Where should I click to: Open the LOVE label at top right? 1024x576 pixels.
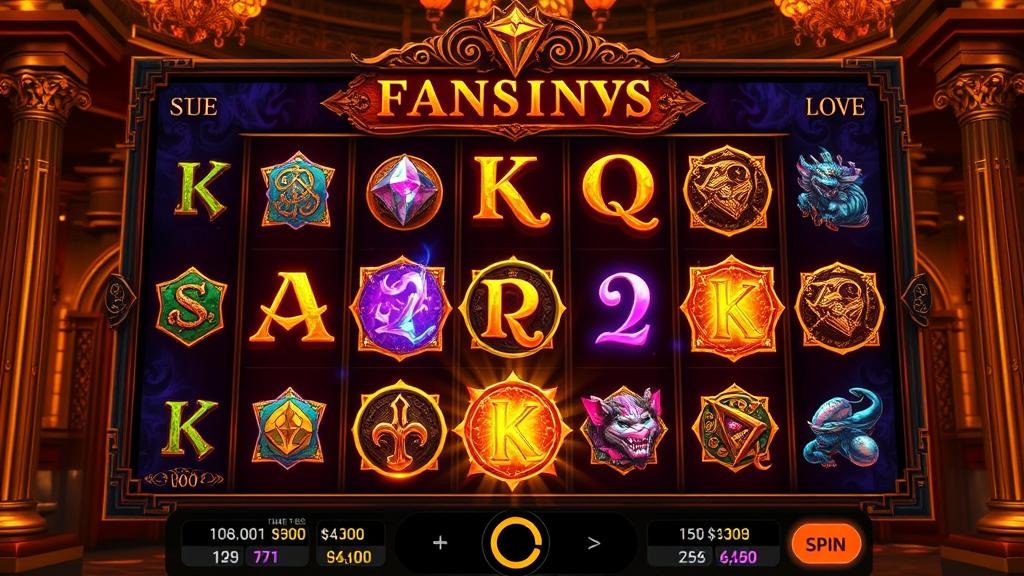pyautogui.click(x=835, y=106)
